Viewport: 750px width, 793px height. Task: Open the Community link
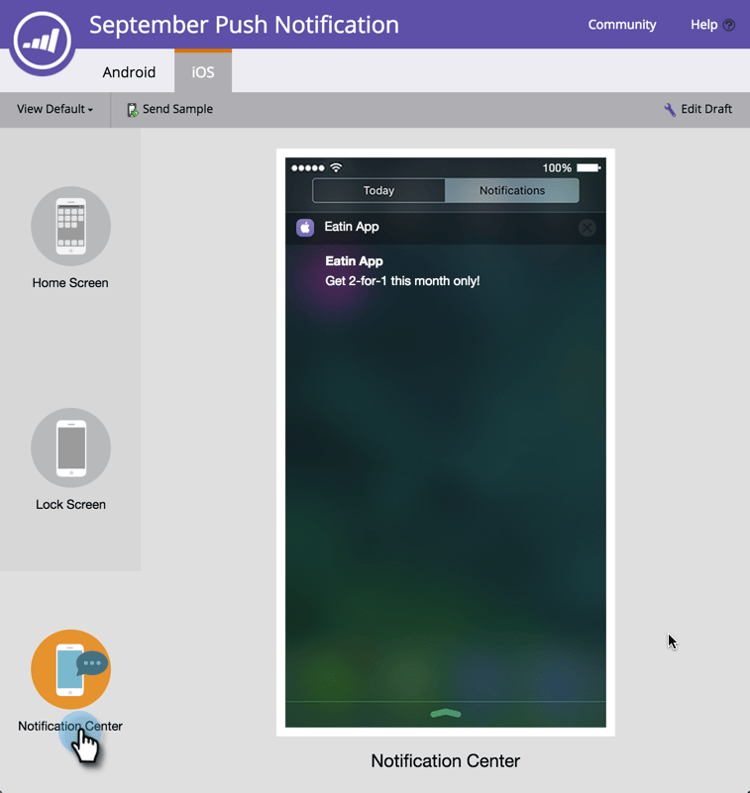(x=622, y=25)
